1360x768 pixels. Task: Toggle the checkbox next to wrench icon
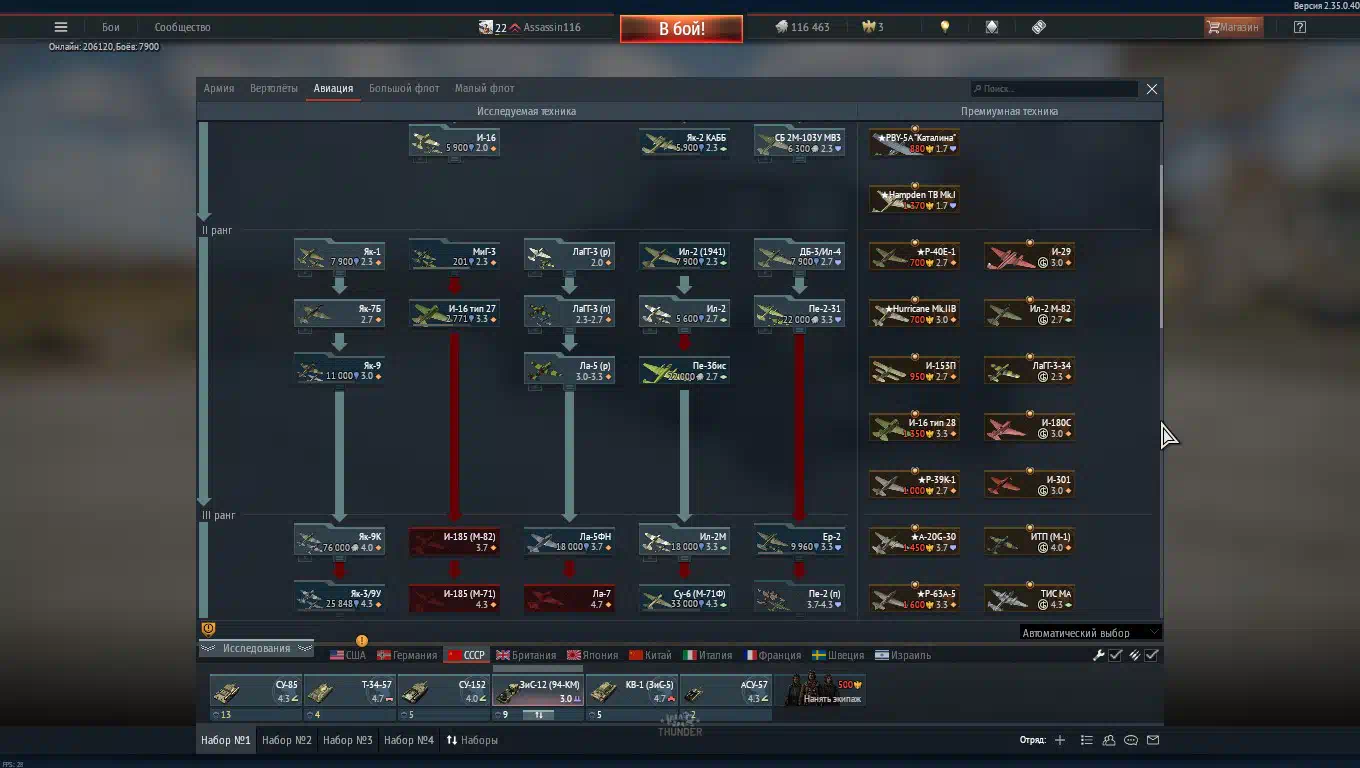coord(1116,655)
